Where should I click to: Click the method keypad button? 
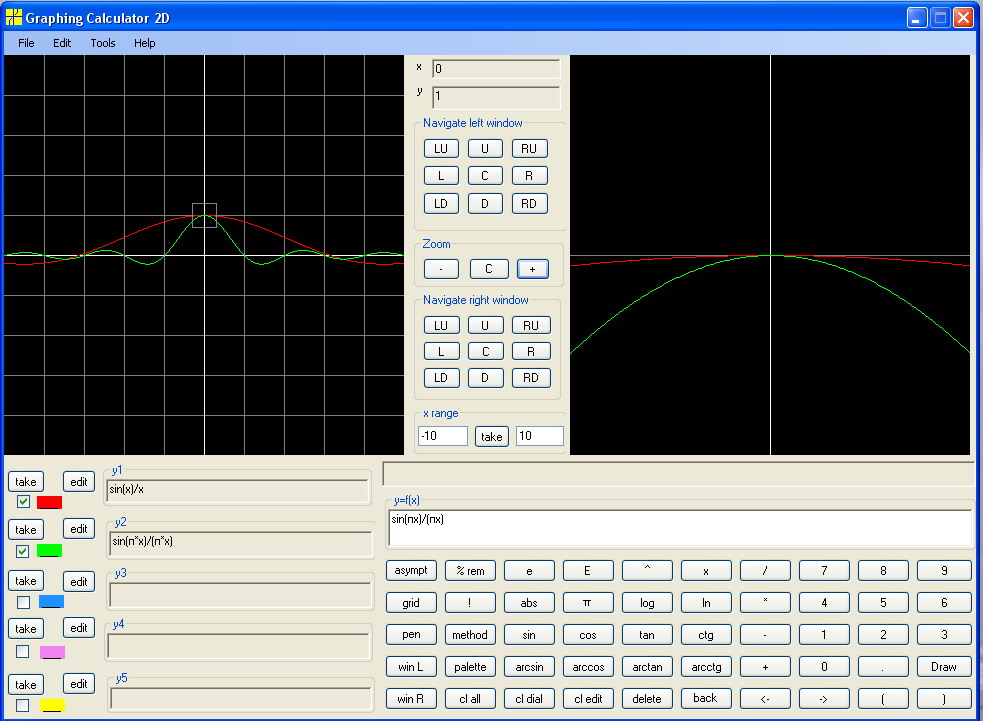coord(470,634)
